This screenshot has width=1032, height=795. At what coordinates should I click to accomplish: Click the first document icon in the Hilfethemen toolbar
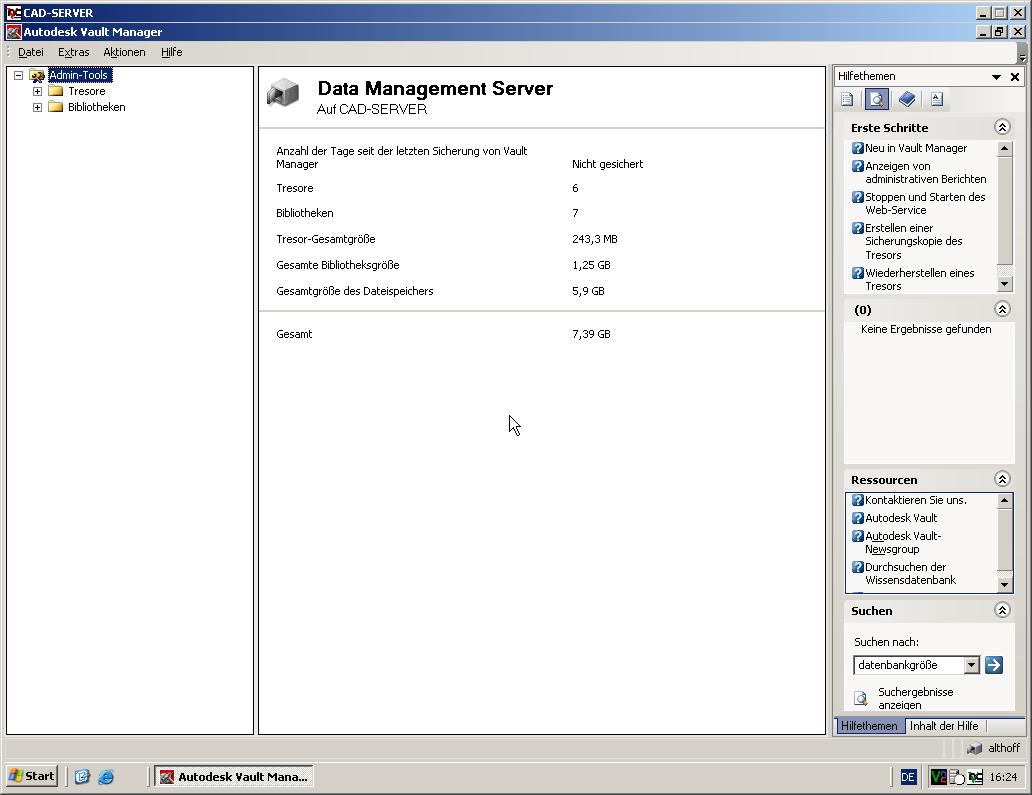pyautogui.click(x=848, y=99)
